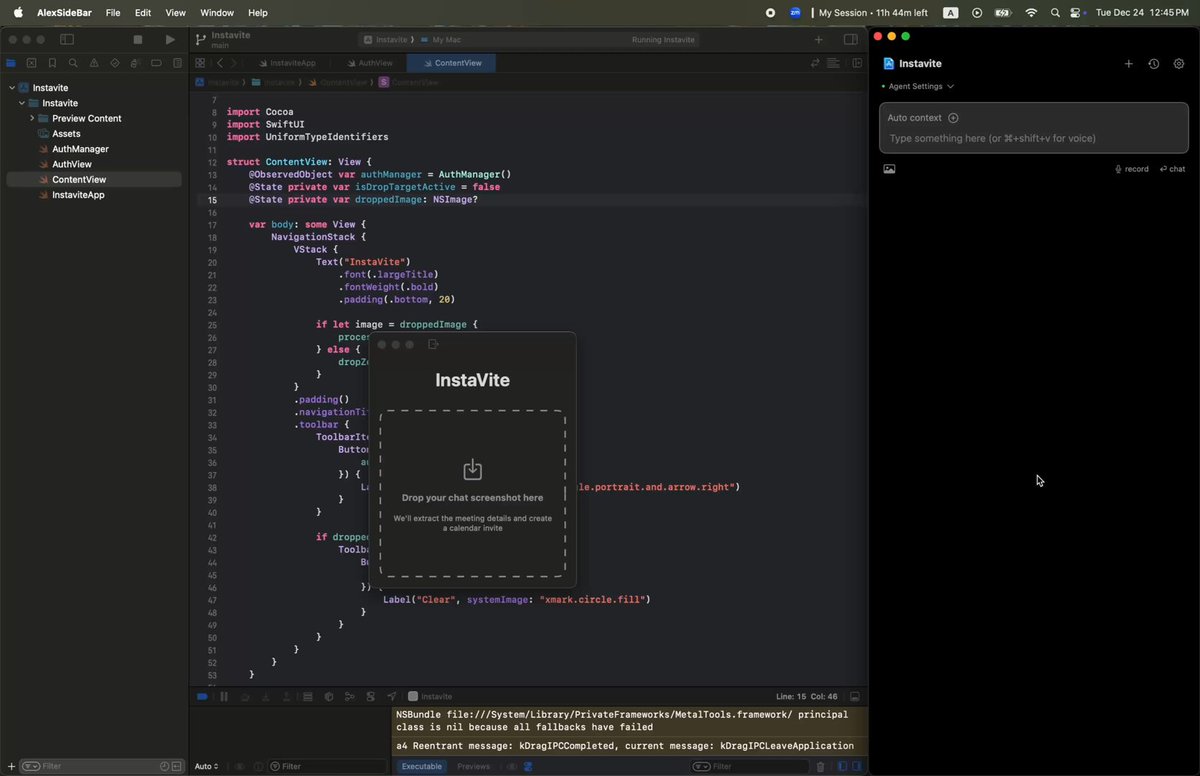
Task: Toggle the Xcode inspector panel
Action: point(851,40)
